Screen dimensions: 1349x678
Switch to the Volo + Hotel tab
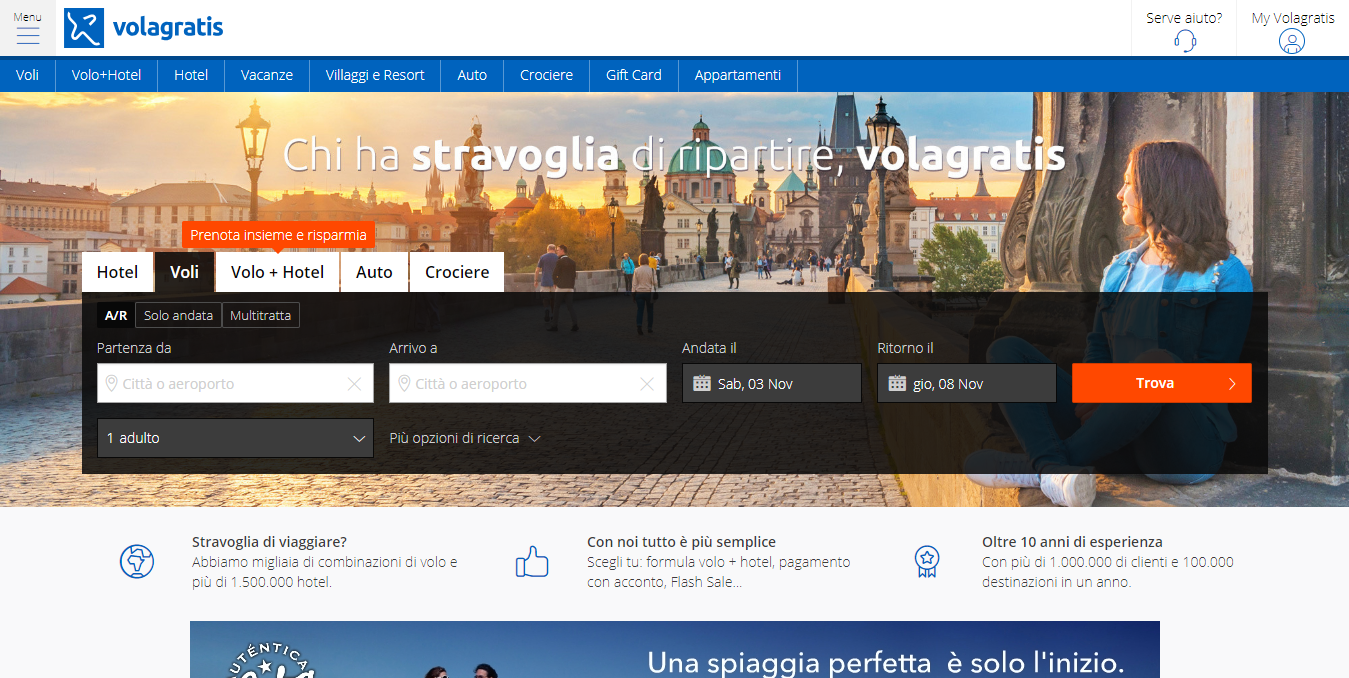coord(278,272)
